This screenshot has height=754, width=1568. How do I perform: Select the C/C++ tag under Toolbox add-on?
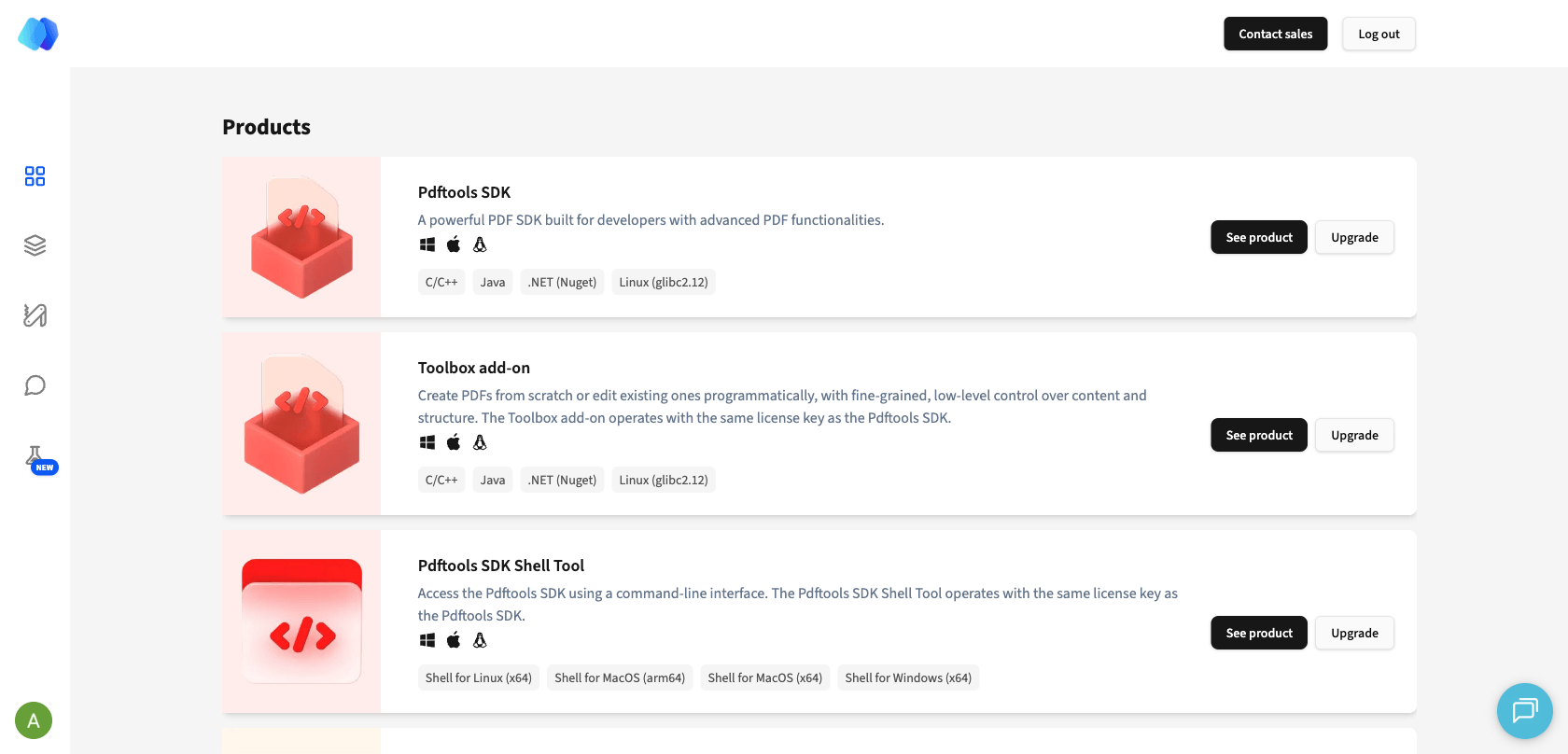(x=441, y=480)
